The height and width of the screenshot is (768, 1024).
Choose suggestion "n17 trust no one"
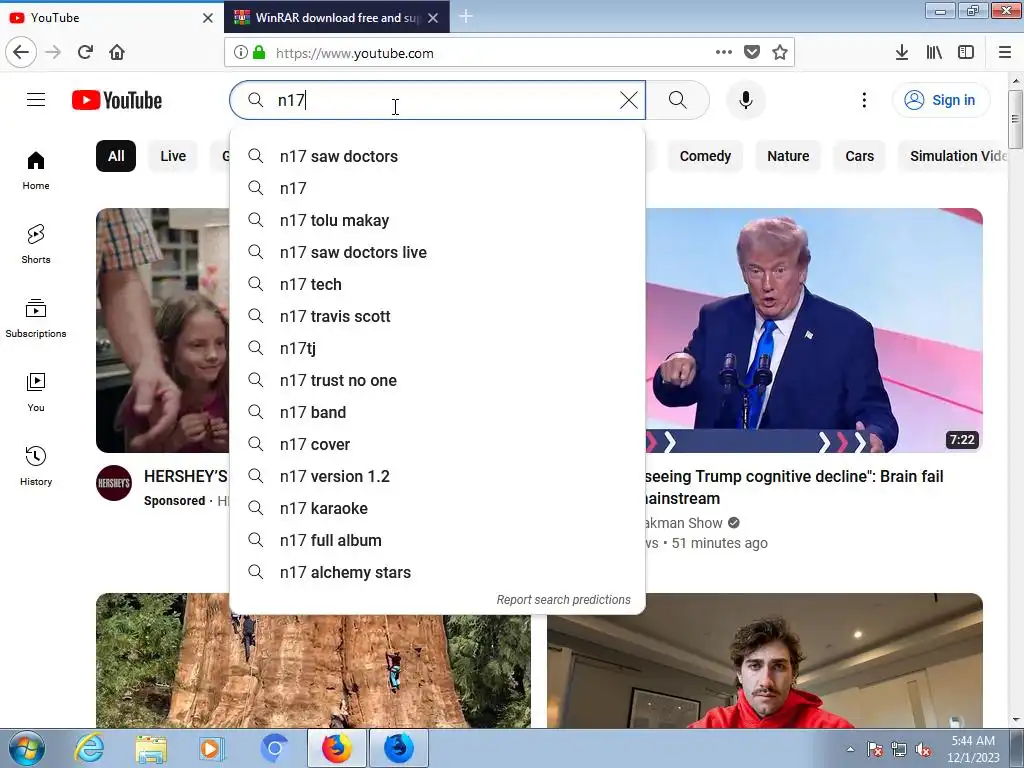click(438, 380)
